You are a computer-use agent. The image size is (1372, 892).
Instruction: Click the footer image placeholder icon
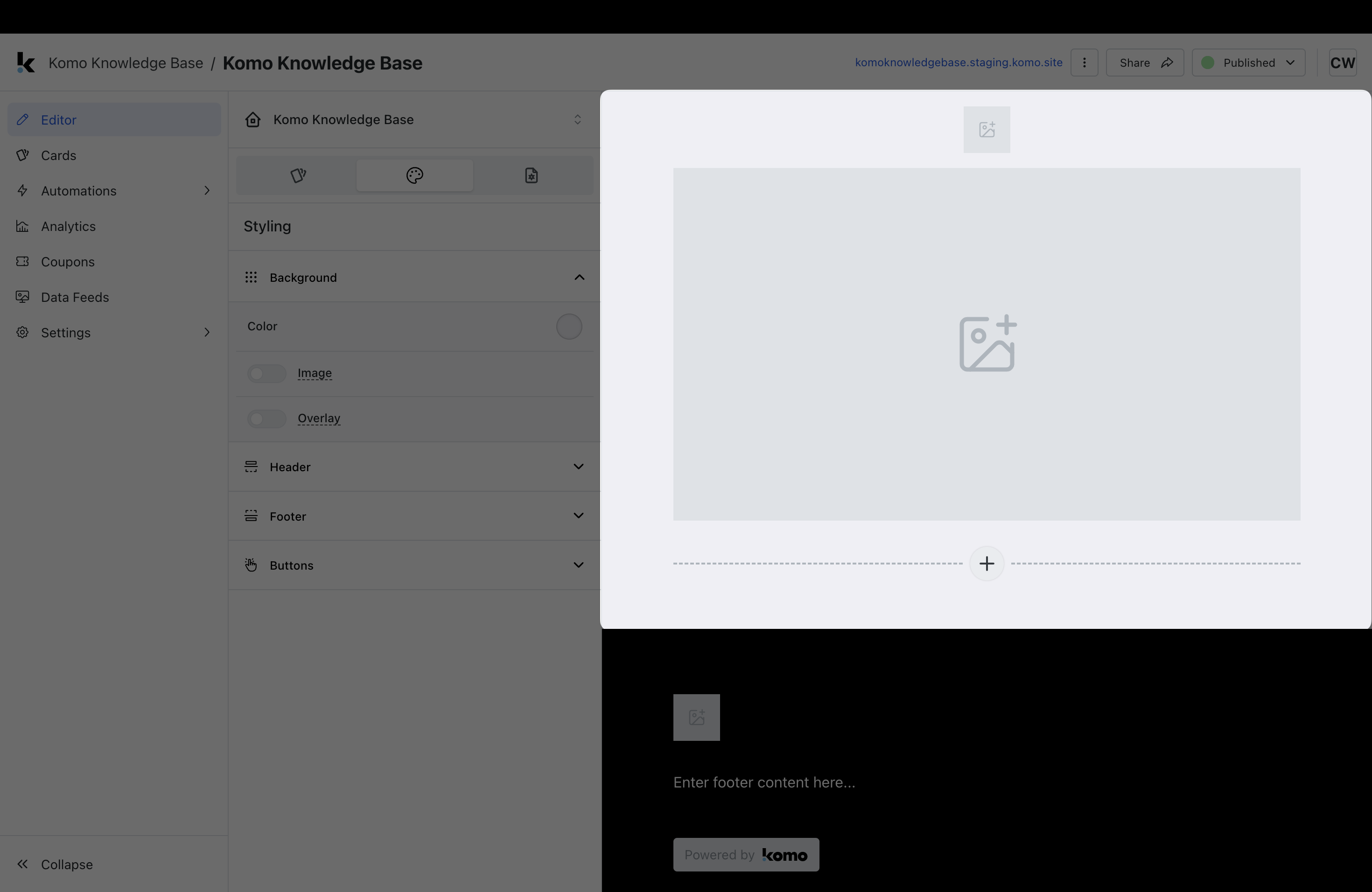click(696, 718)
